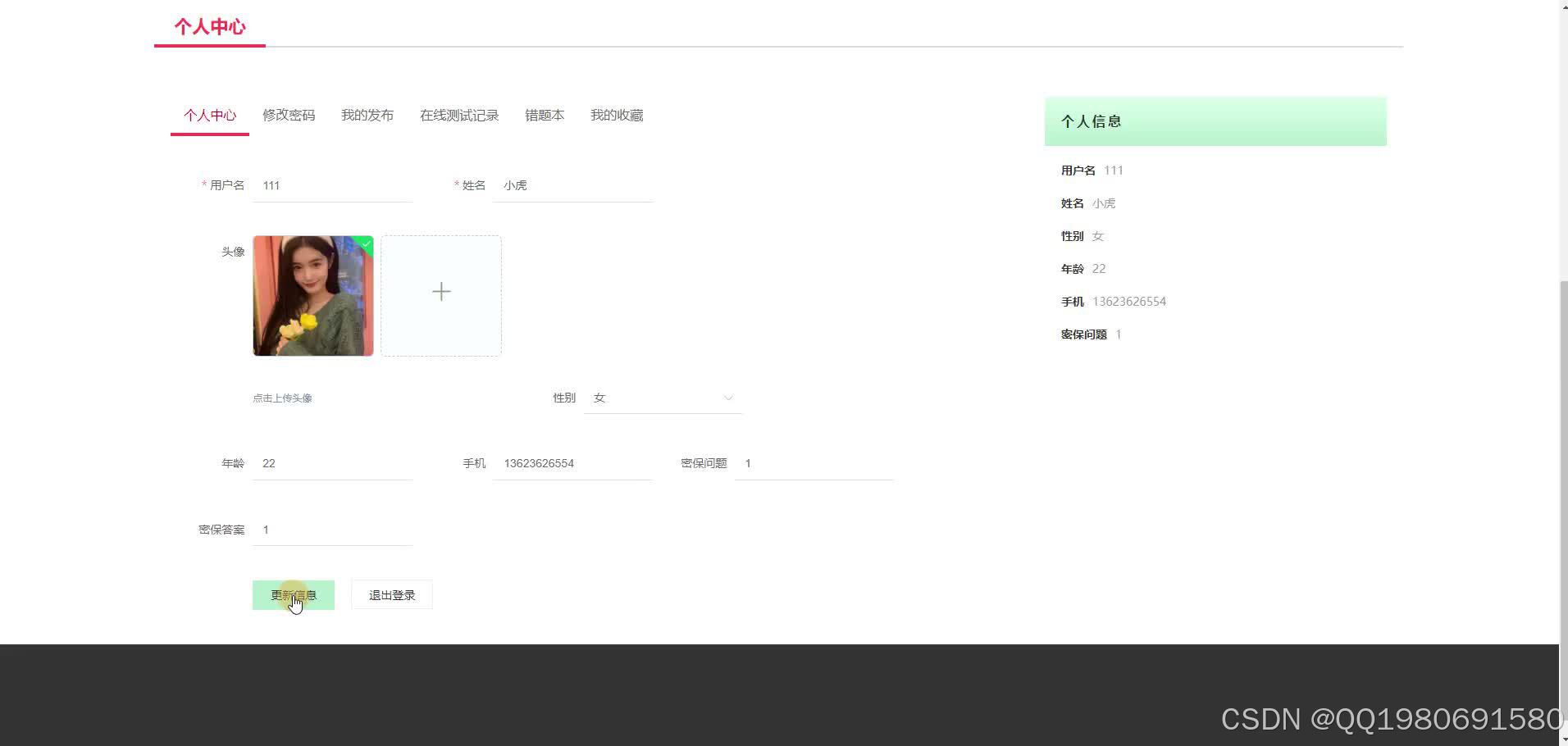
Task: Select 女 in the gender combo box
Action: [648, 398]
